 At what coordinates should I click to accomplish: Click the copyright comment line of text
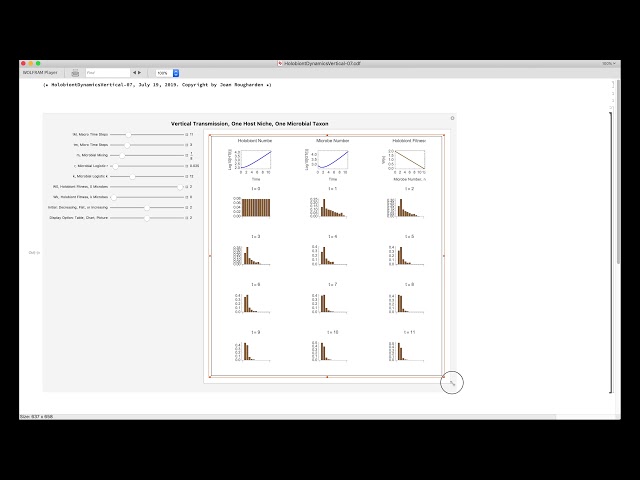click(x=157, y=85)
